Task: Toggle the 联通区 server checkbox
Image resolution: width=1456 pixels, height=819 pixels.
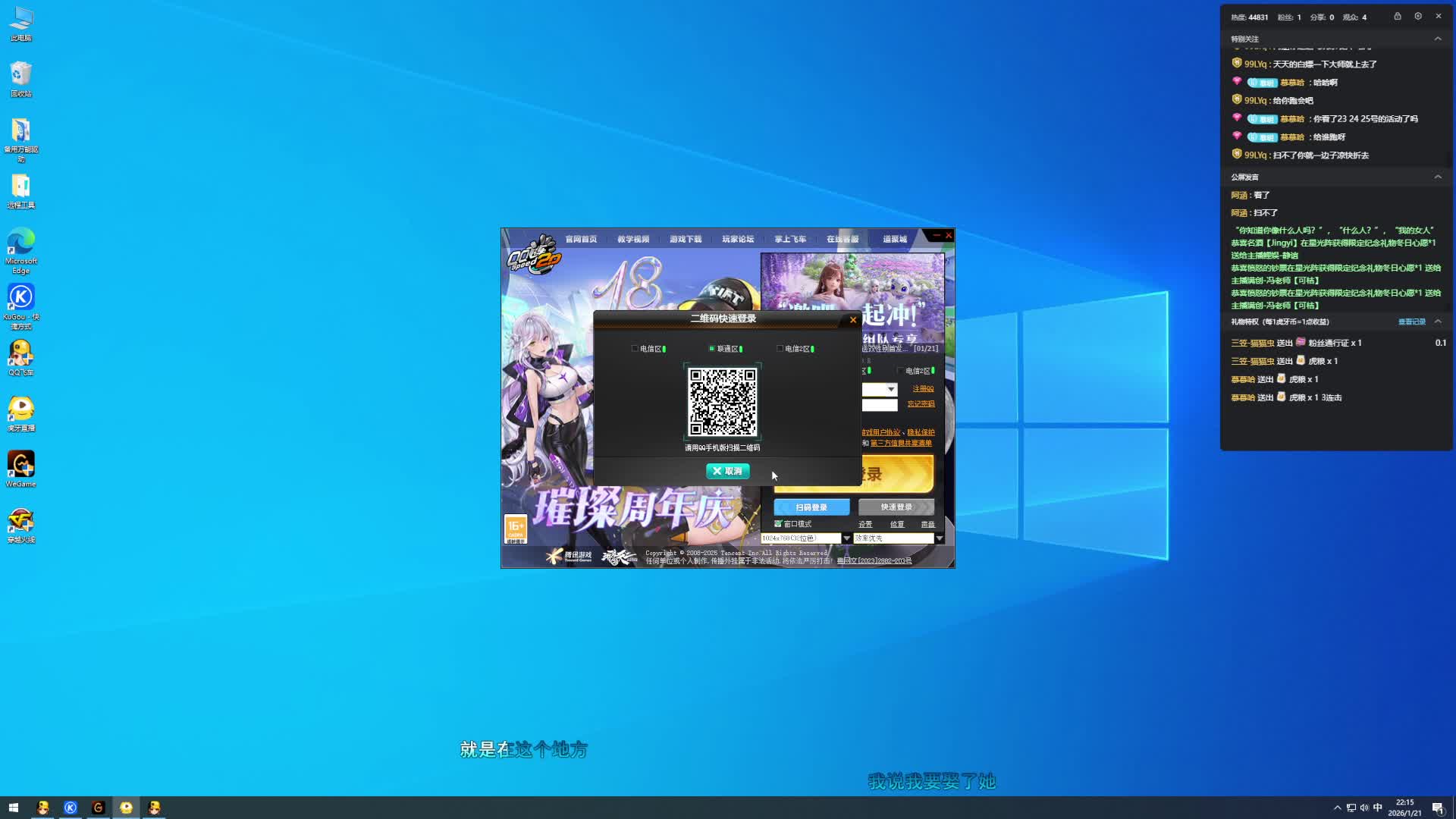Action: pos(711,349)
